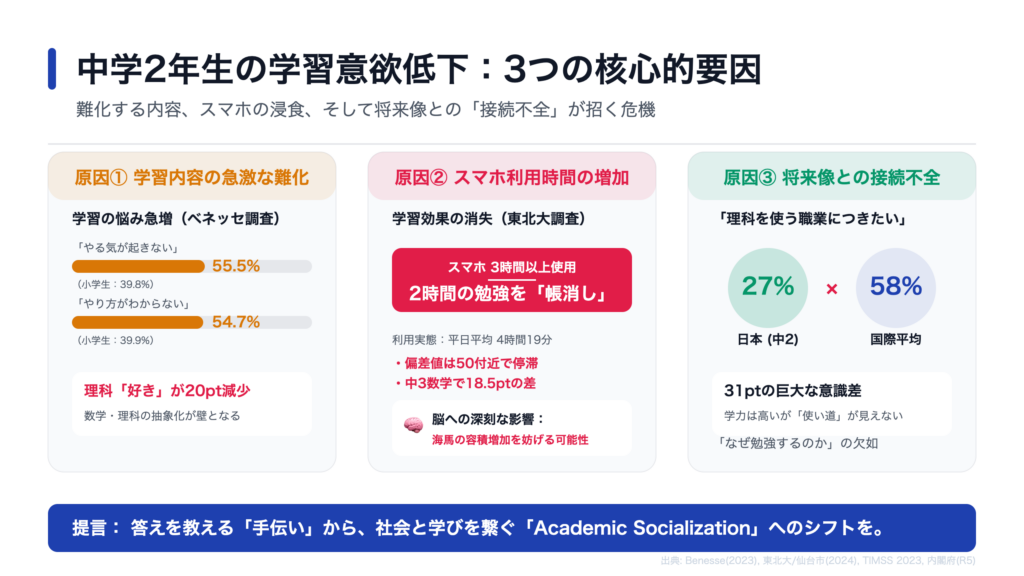1024x576 pixels.
Task: Select the 原因① 学習内容の急激な難化 header
Action: [x=192, y=177]
